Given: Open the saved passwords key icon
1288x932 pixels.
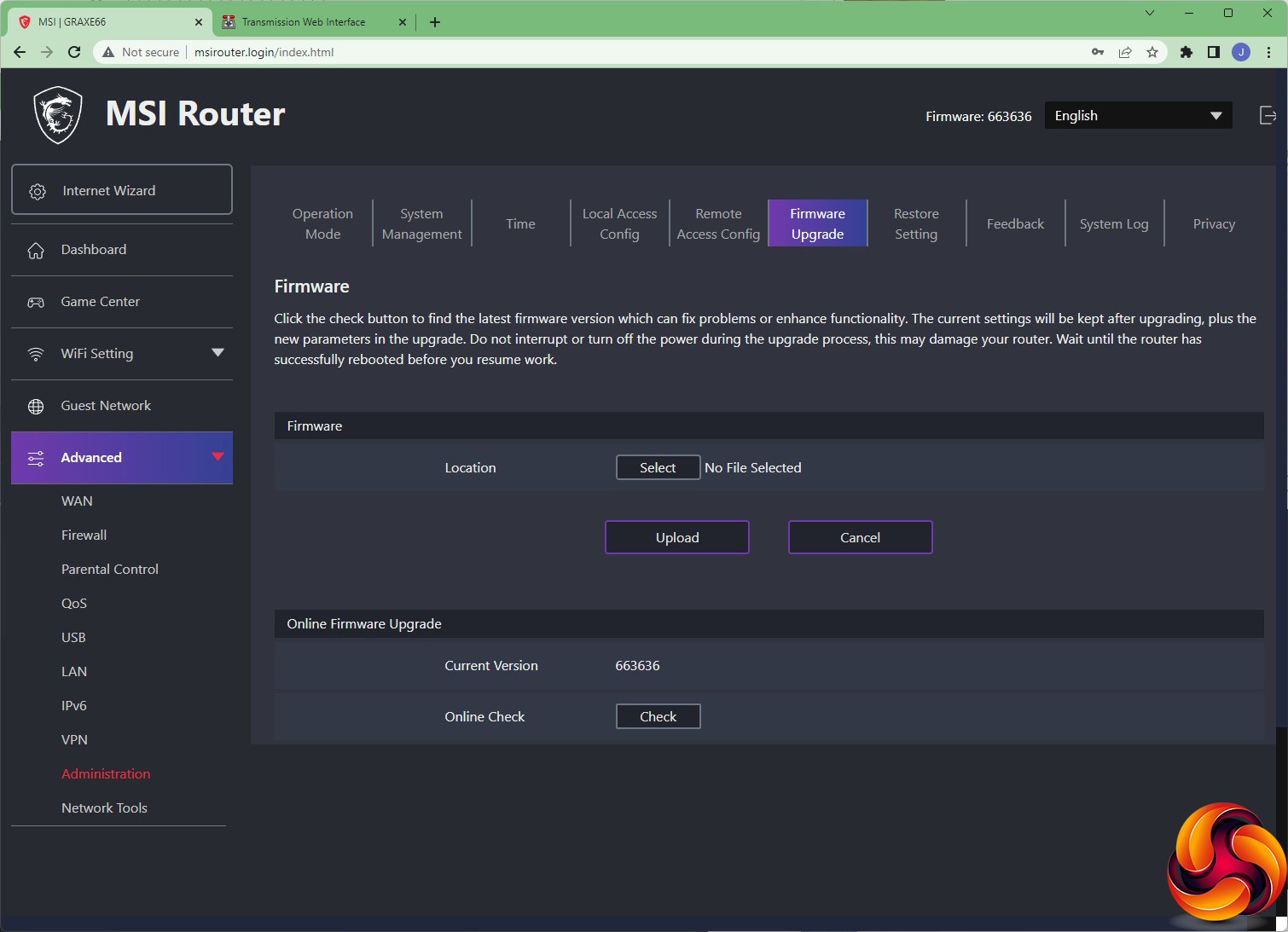Looking at the screenshot, I should coord(1098,52).
